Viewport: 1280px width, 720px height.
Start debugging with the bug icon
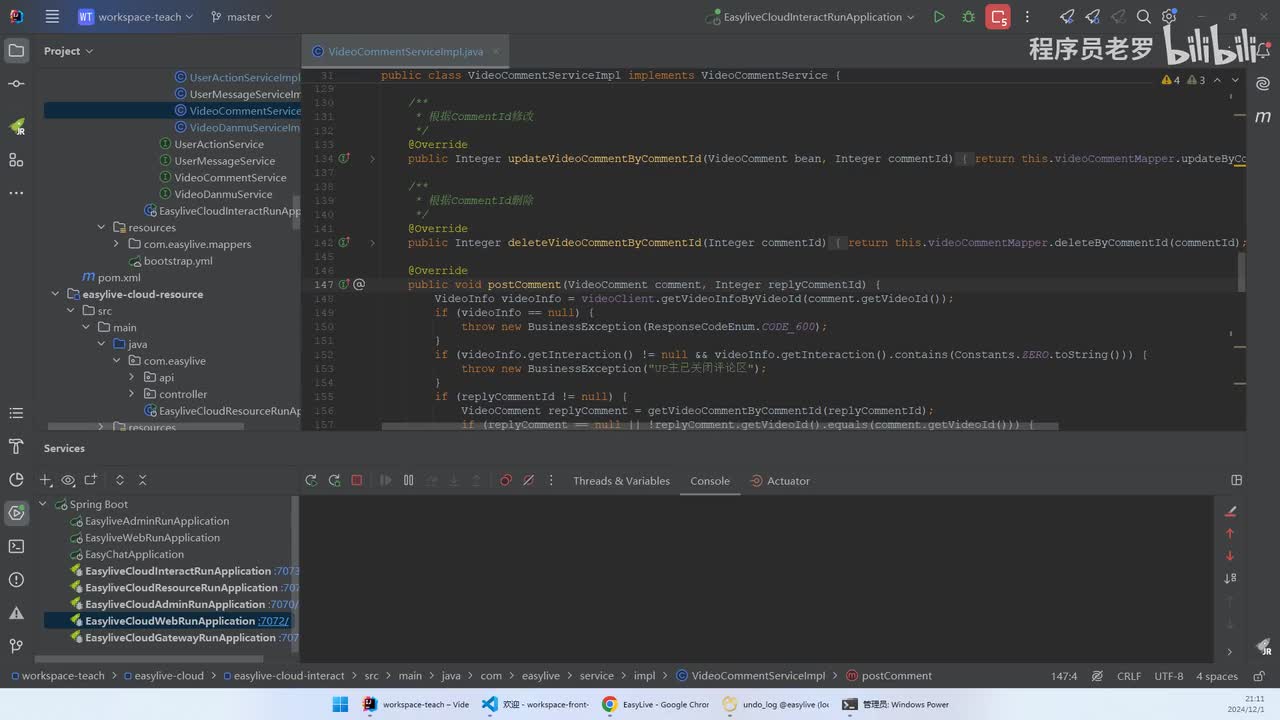point(968,17)
